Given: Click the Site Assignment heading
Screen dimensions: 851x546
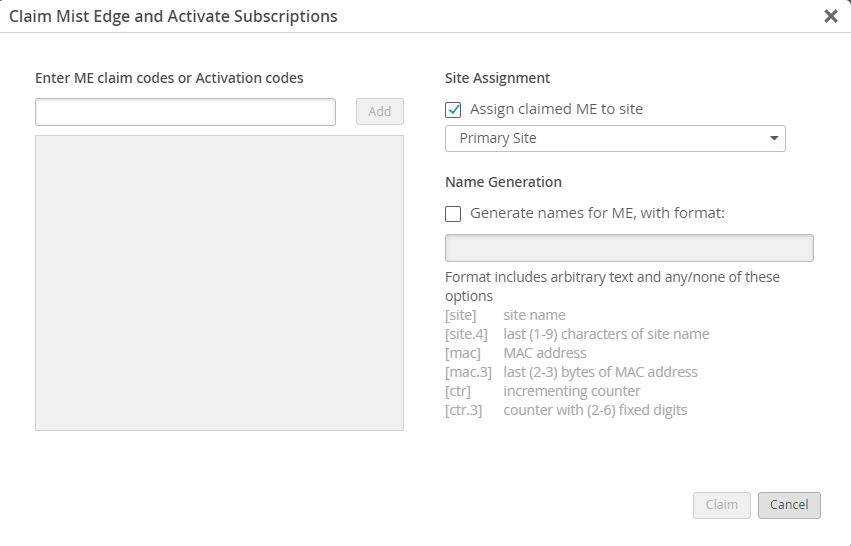Looking at the screenshot, I should (497, 78).
